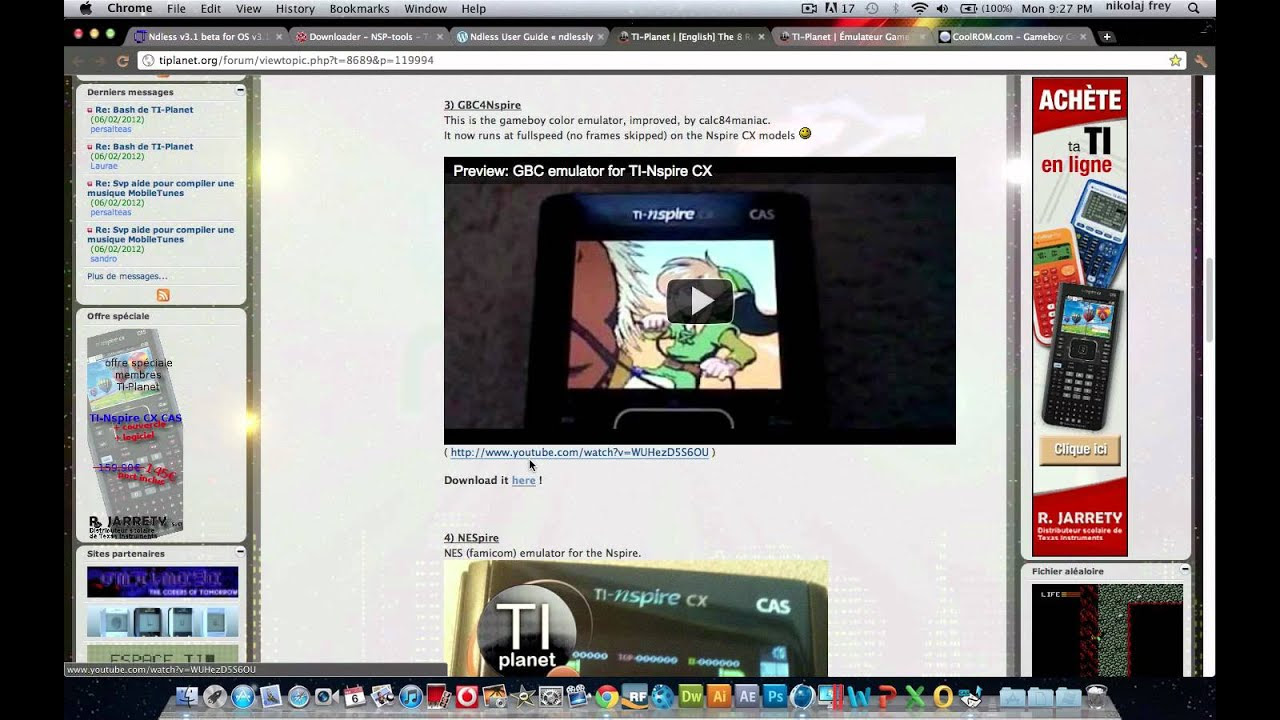
Task: Launch Finder from the dock
Action: coord(187,697)
